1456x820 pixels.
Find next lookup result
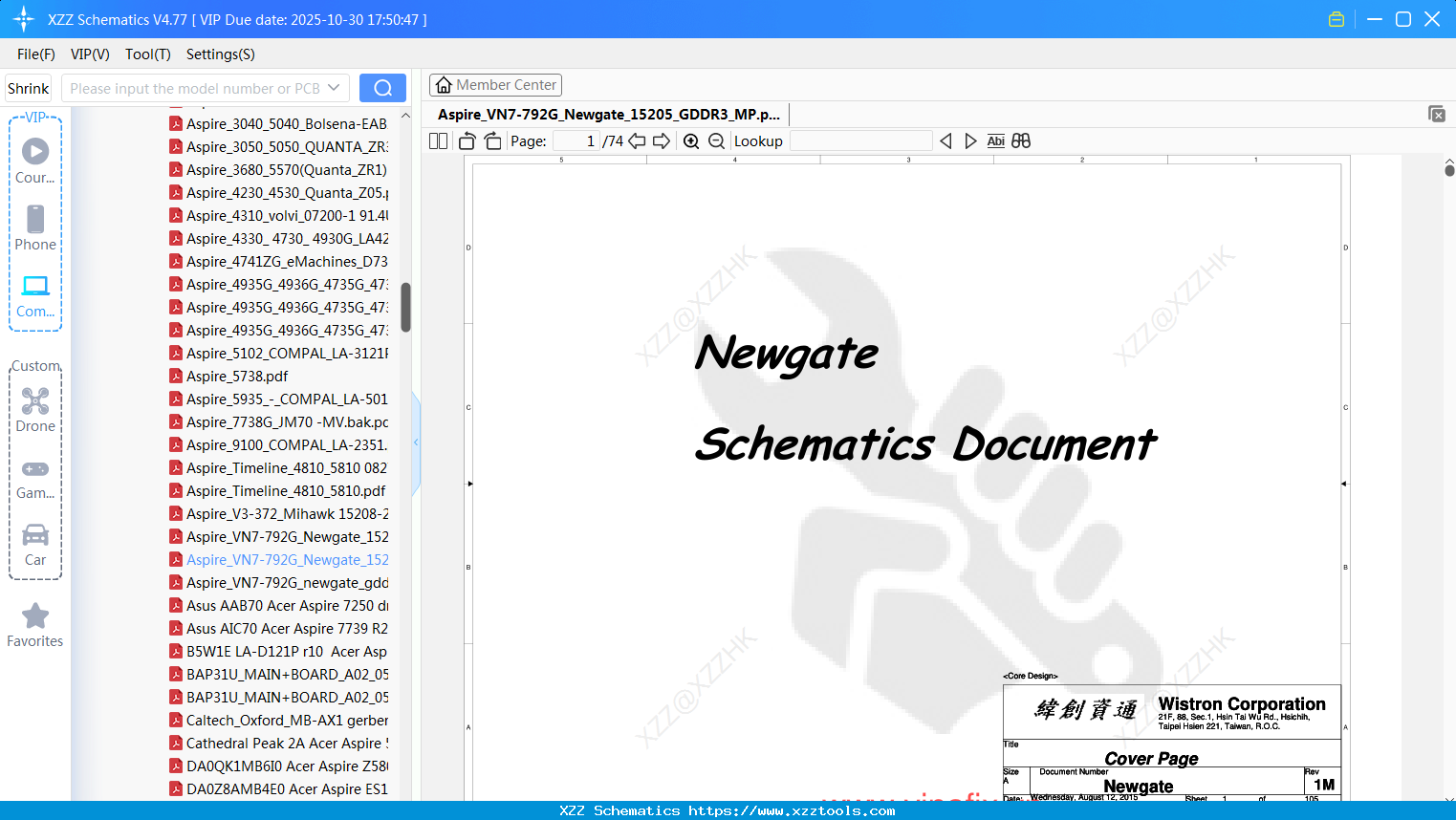point(970,141)
